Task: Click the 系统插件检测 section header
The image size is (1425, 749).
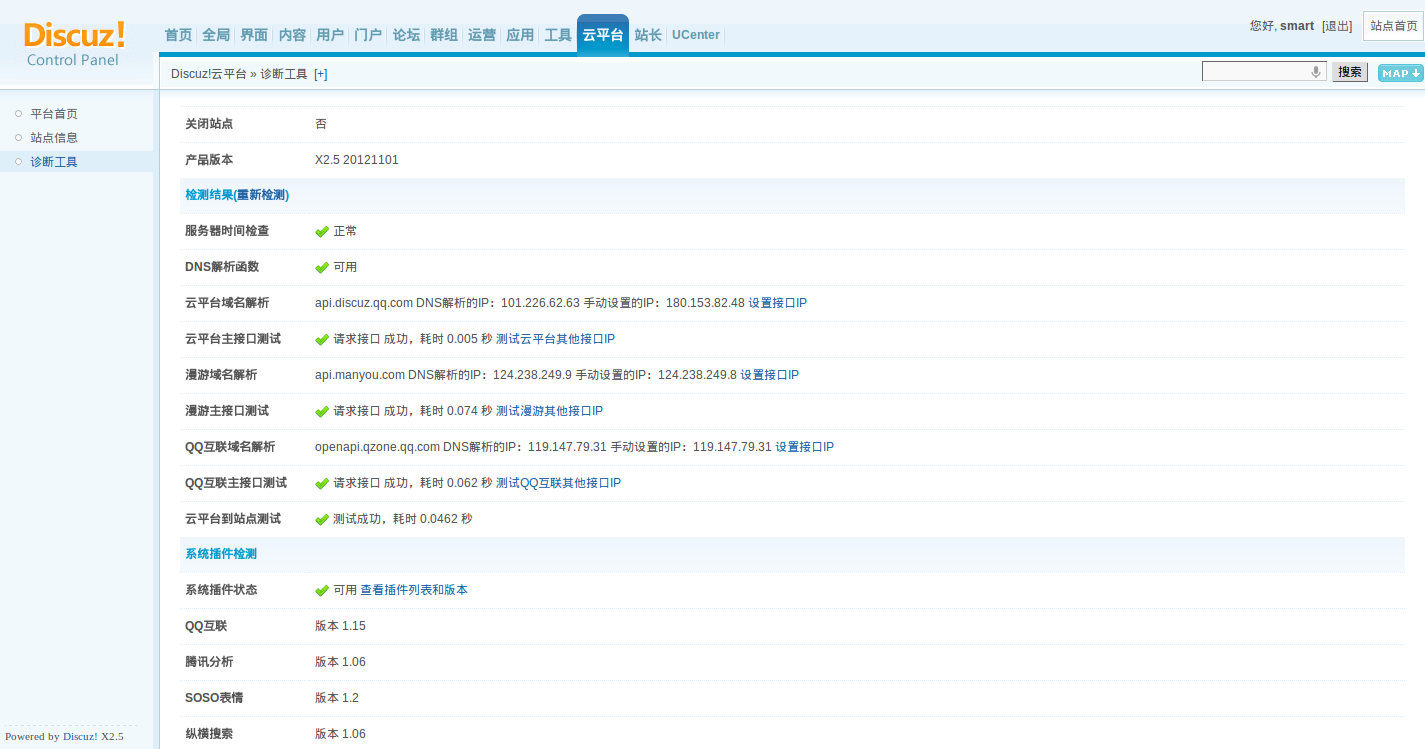Action: tap(221, 554)
